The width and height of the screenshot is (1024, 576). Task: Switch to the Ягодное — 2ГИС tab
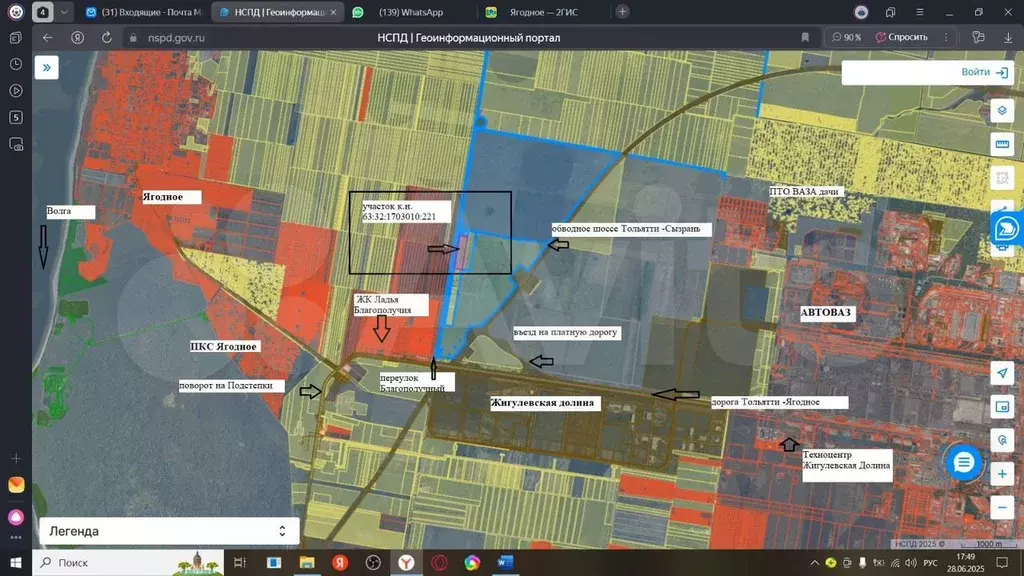(x=542, y=12)
